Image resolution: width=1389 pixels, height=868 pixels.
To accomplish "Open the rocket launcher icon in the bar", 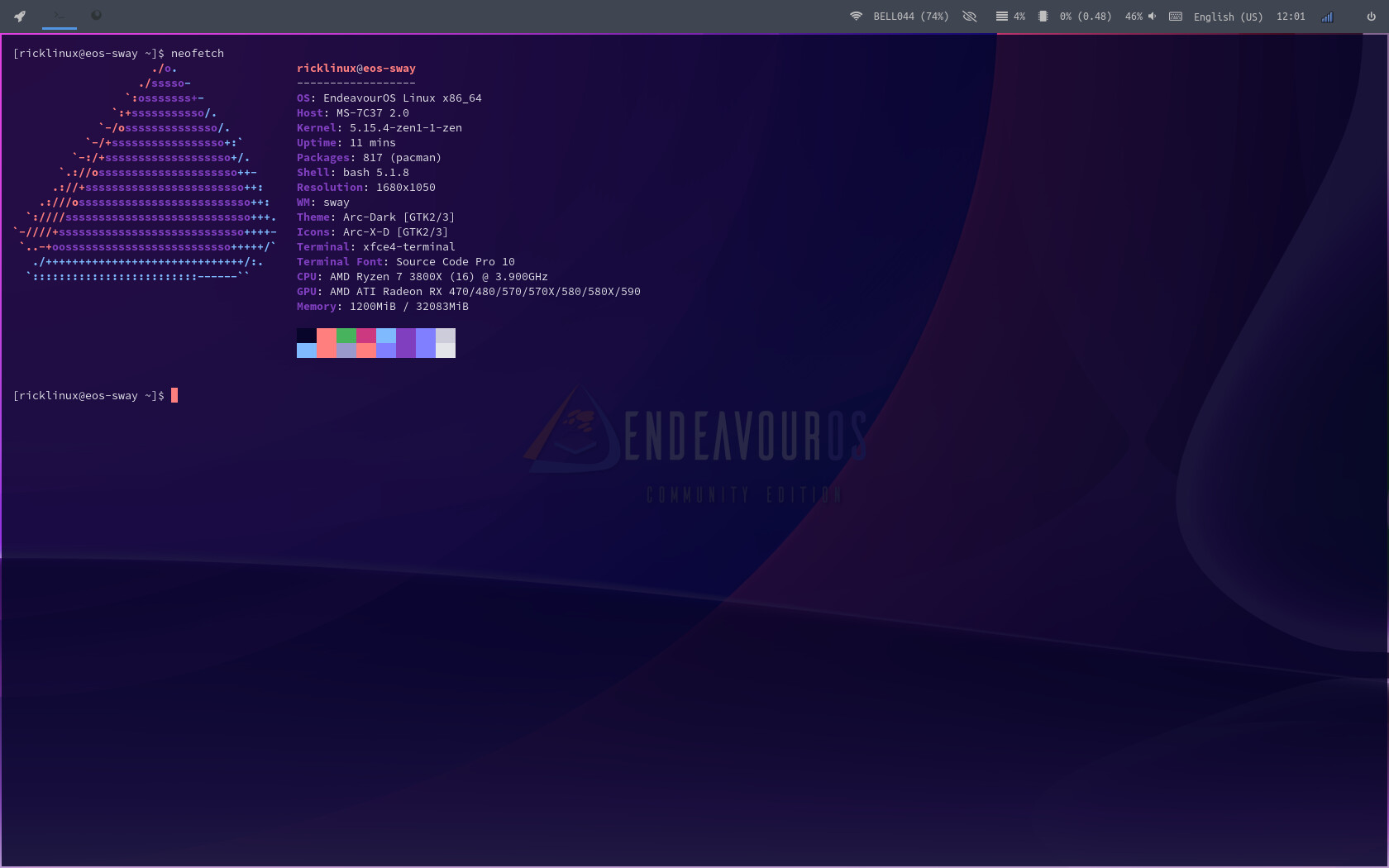I will [20, 16].
